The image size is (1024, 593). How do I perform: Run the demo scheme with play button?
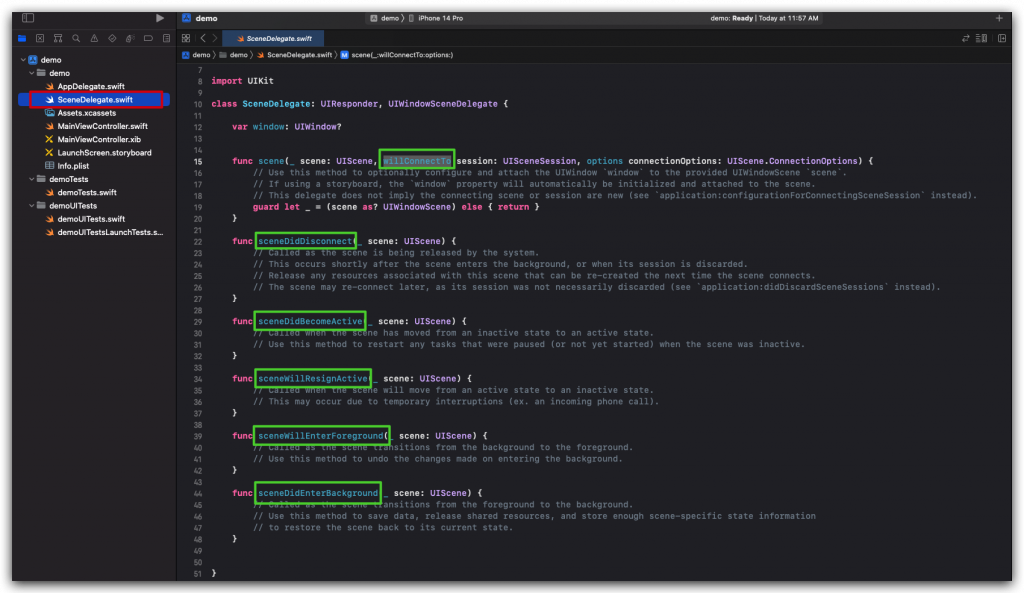click(160, 18)
